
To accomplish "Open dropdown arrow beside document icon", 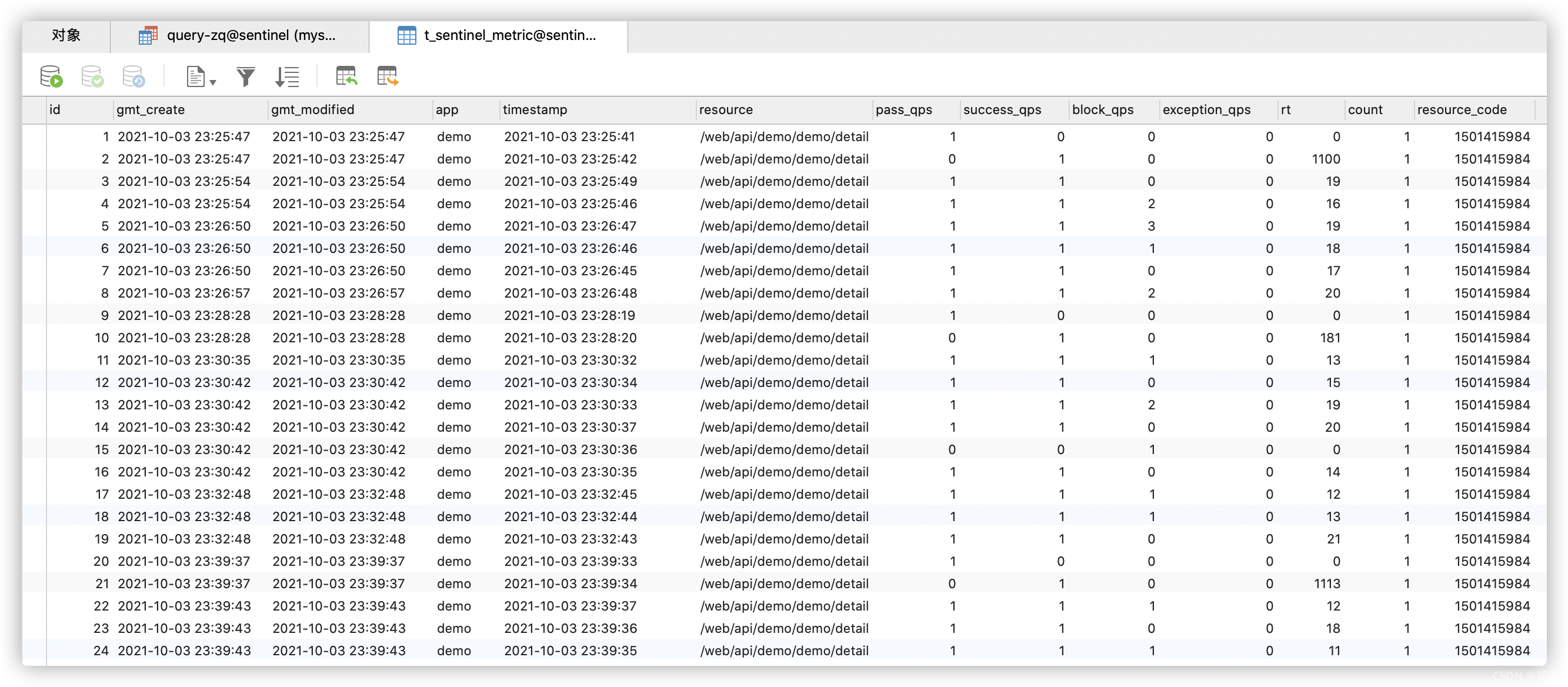I will (x=213, y=82).
